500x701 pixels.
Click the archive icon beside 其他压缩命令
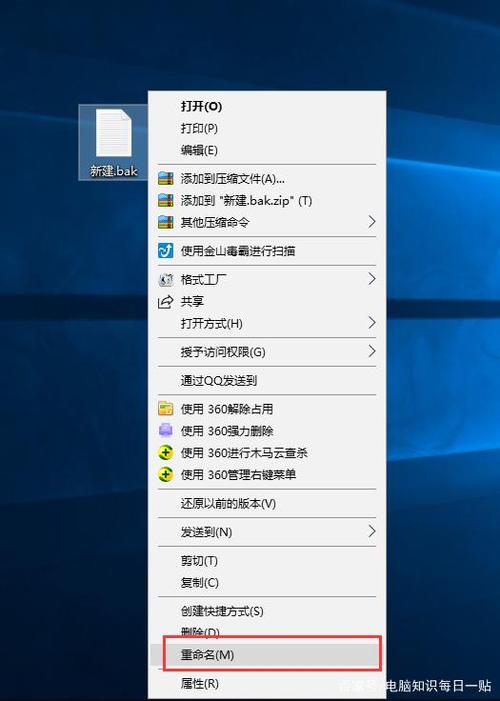pyautogui.click(x=165, y=222)
